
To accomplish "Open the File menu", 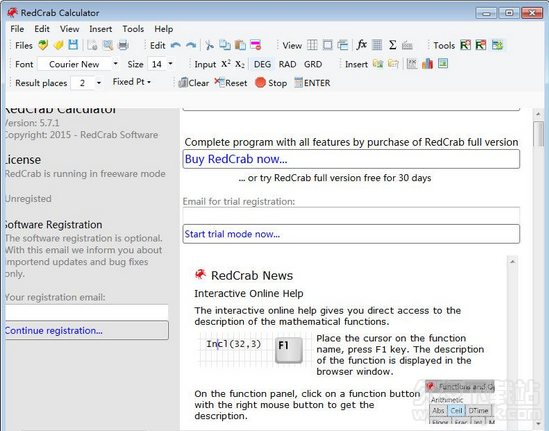I will [x=17, y=29].
